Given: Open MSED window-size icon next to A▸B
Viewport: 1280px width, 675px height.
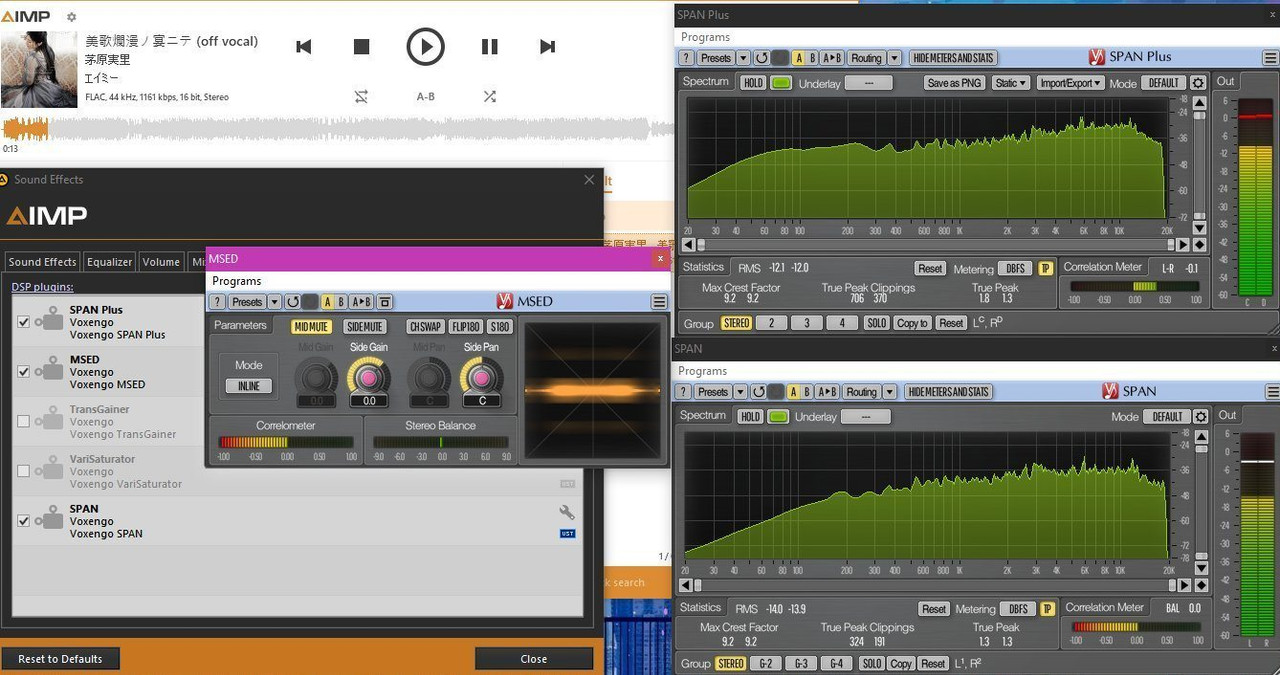Looking at the screenshot, I should [384, 302].
